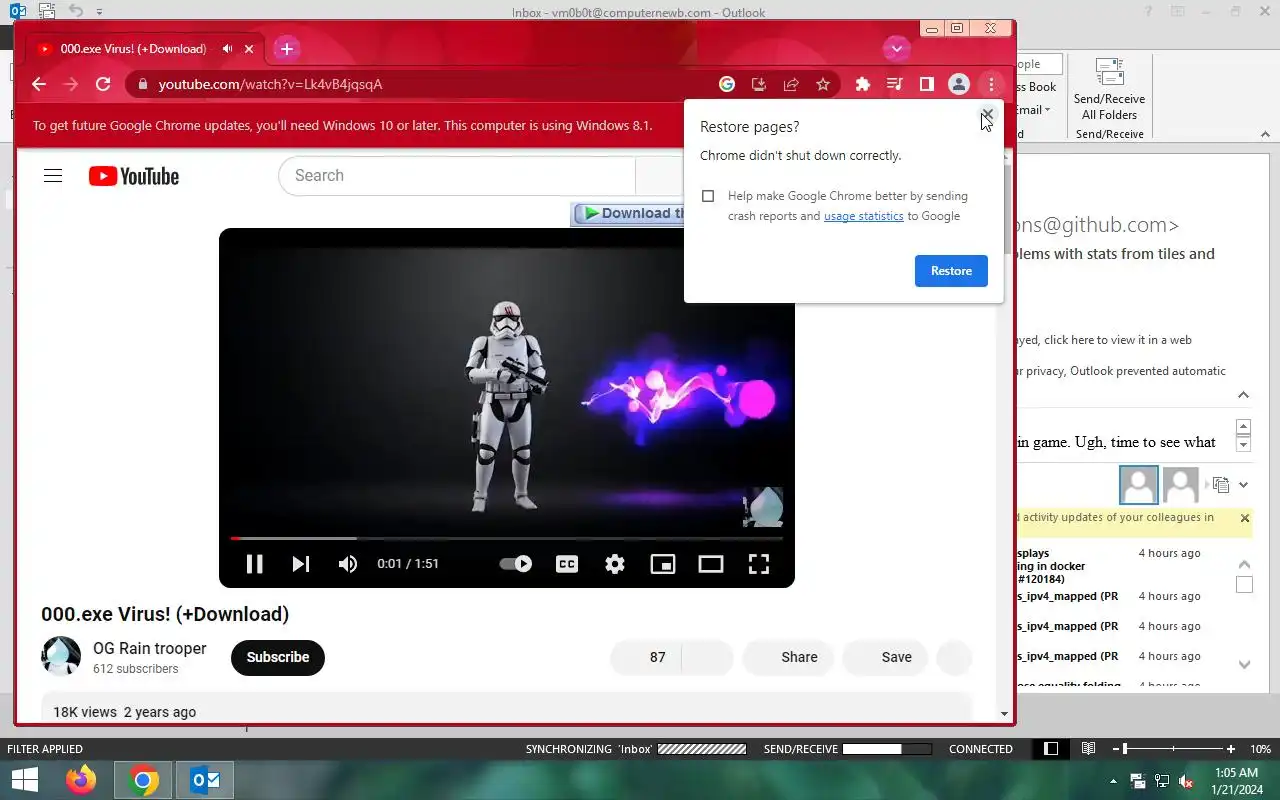Mute the tab via the tab speaker icon
1280x800 pixels.
coord(228,49)
